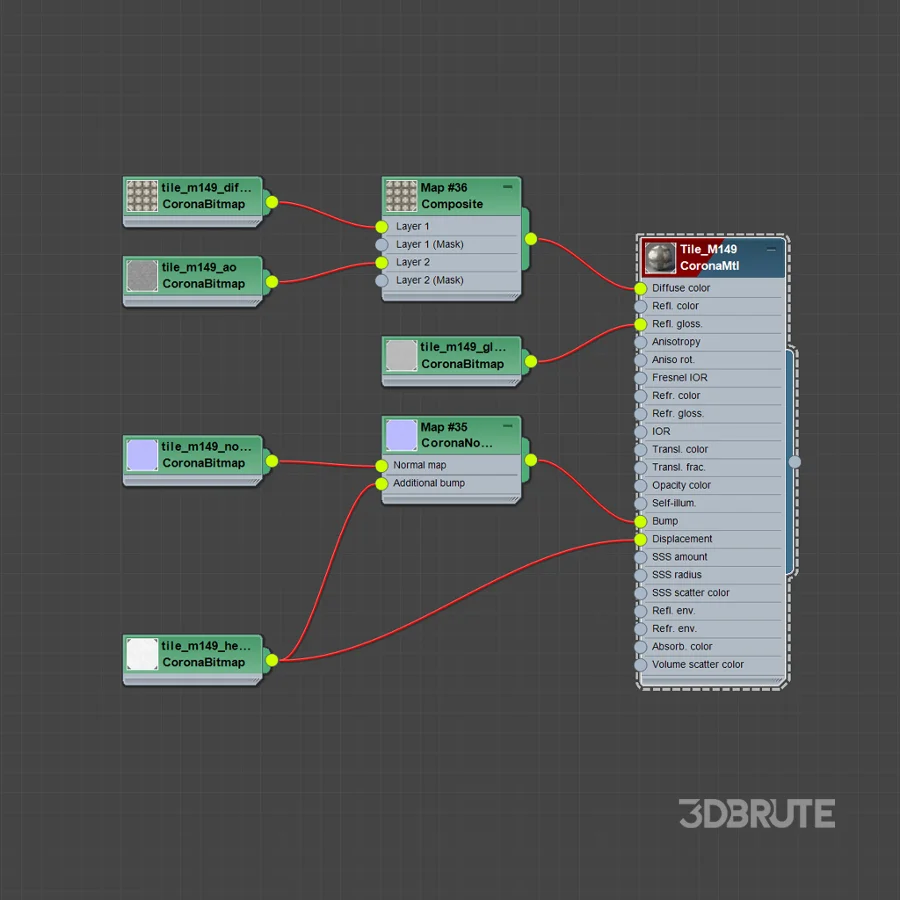This screenshot has width=900, height=900.
Task: Click output socket of Map #35 CoronaNormal
Action: [531, 460]
